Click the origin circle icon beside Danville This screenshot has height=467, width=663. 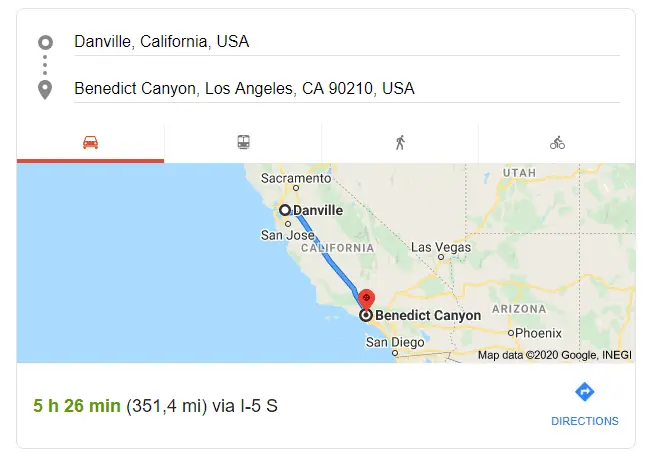tap(44, 42)
